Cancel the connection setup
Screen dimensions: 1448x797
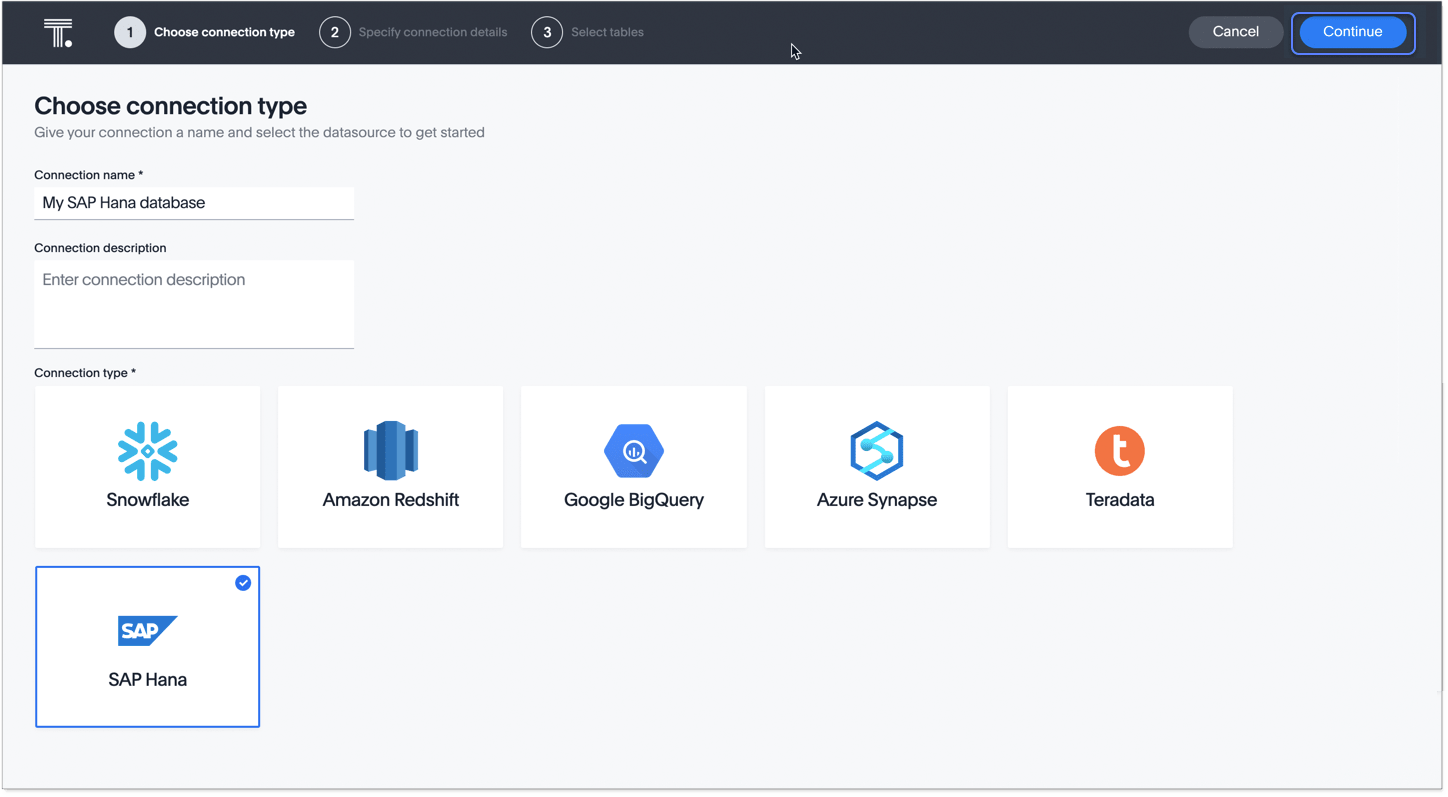pyautogui.click(x=1236, y=32)
